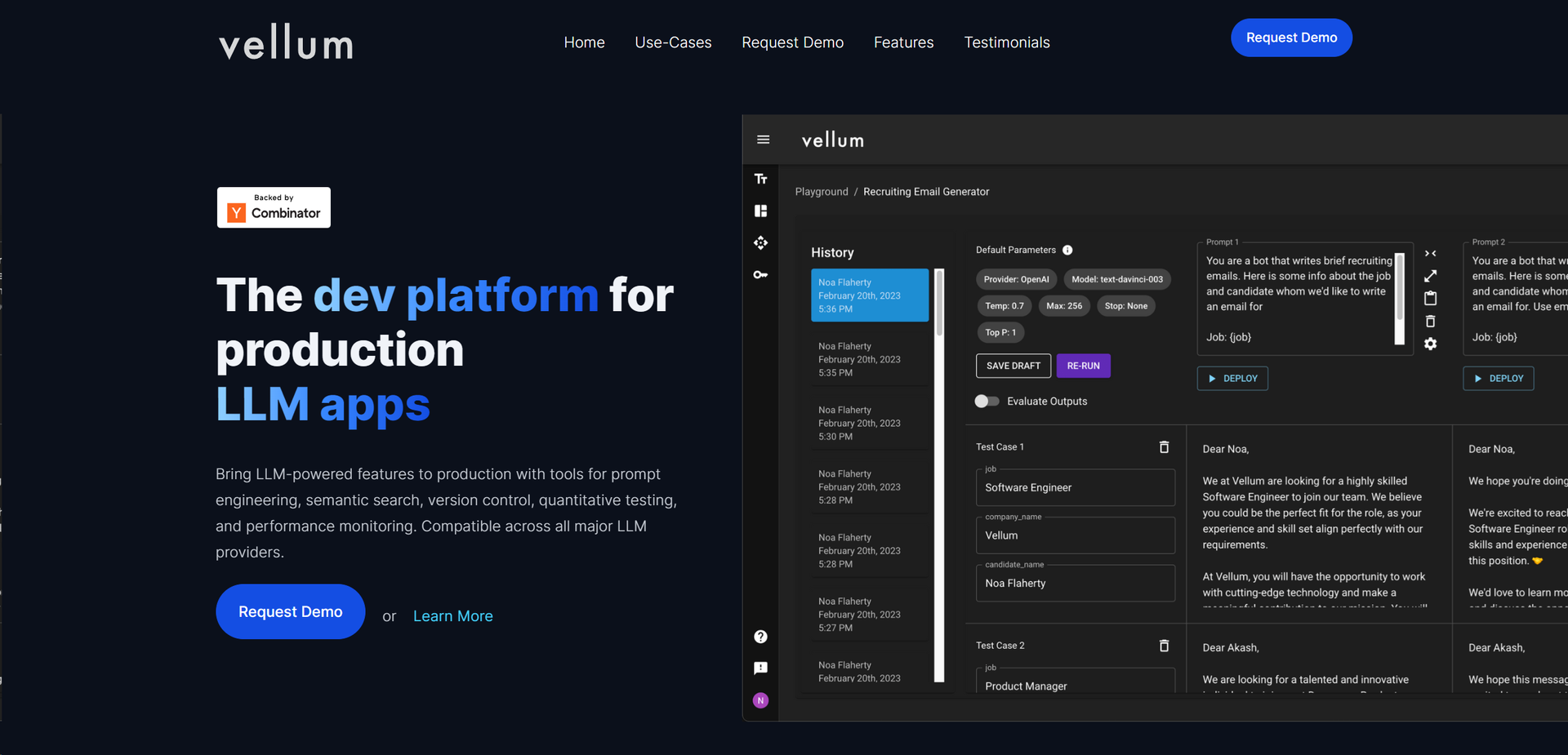Open the layout grid icon in the sidebar
The image size is (1568, 755).
pyautogui.click(x=760, y=211)
